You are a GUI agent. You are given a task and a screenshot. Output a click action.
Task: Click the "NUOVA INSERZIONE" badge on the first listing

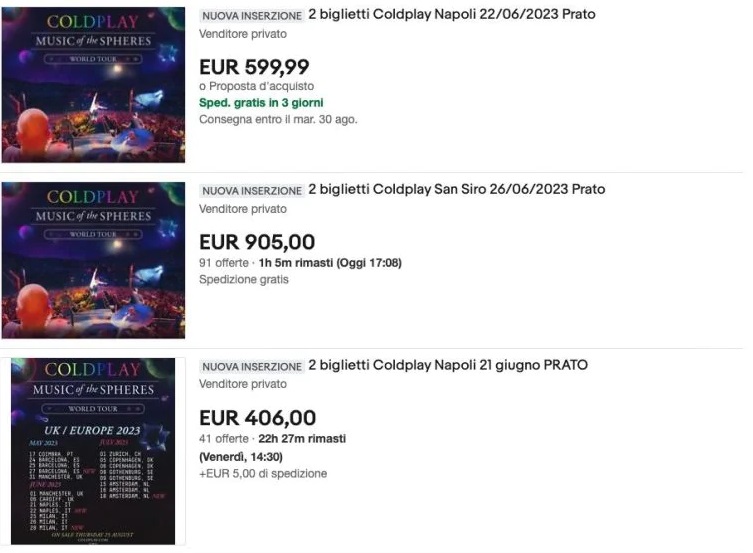[251, 16]
